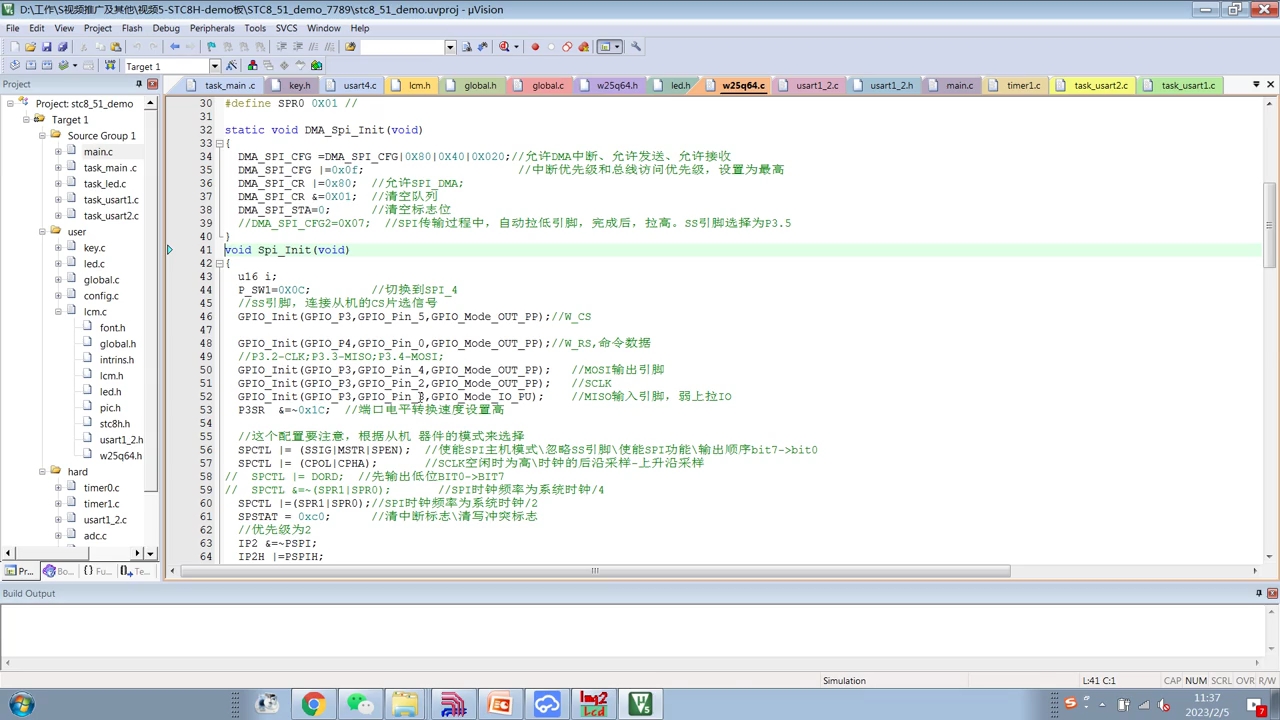Click the editor horizontal scrollbar thumb

pos(594,571)
